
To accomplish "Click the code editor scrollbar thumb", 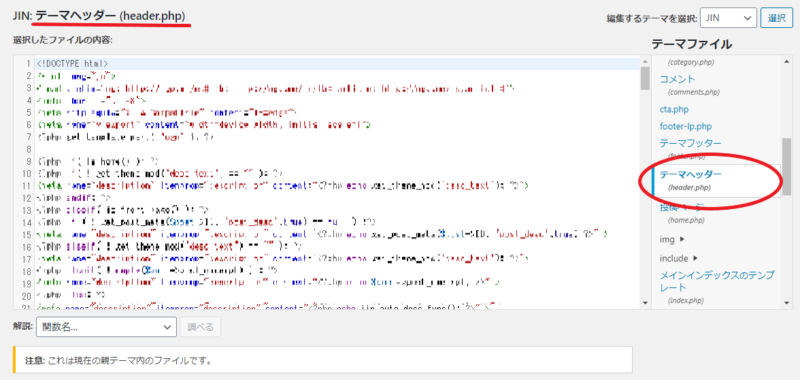I will [645, 78].
